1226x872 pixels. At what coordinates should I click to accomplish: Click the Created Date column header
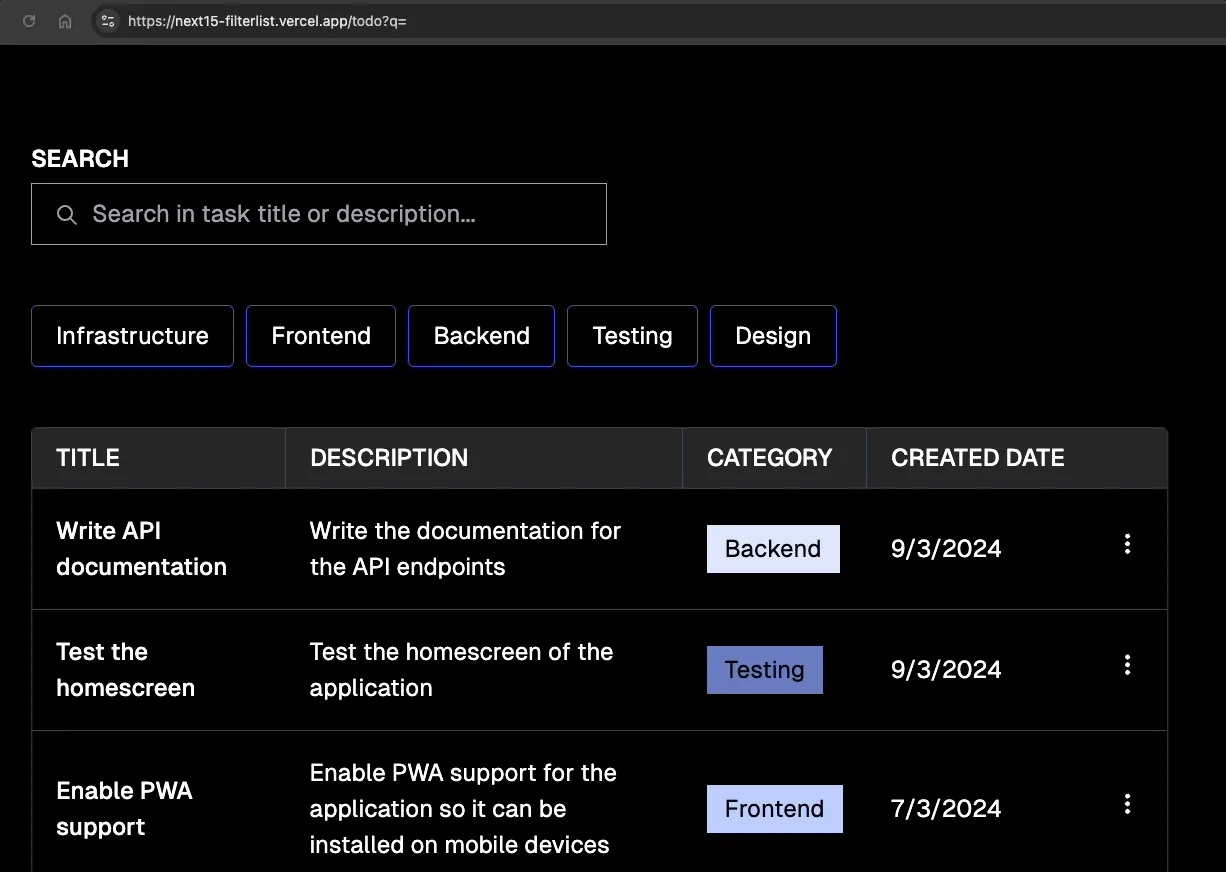pyautogui.click(x=977, y=458)
